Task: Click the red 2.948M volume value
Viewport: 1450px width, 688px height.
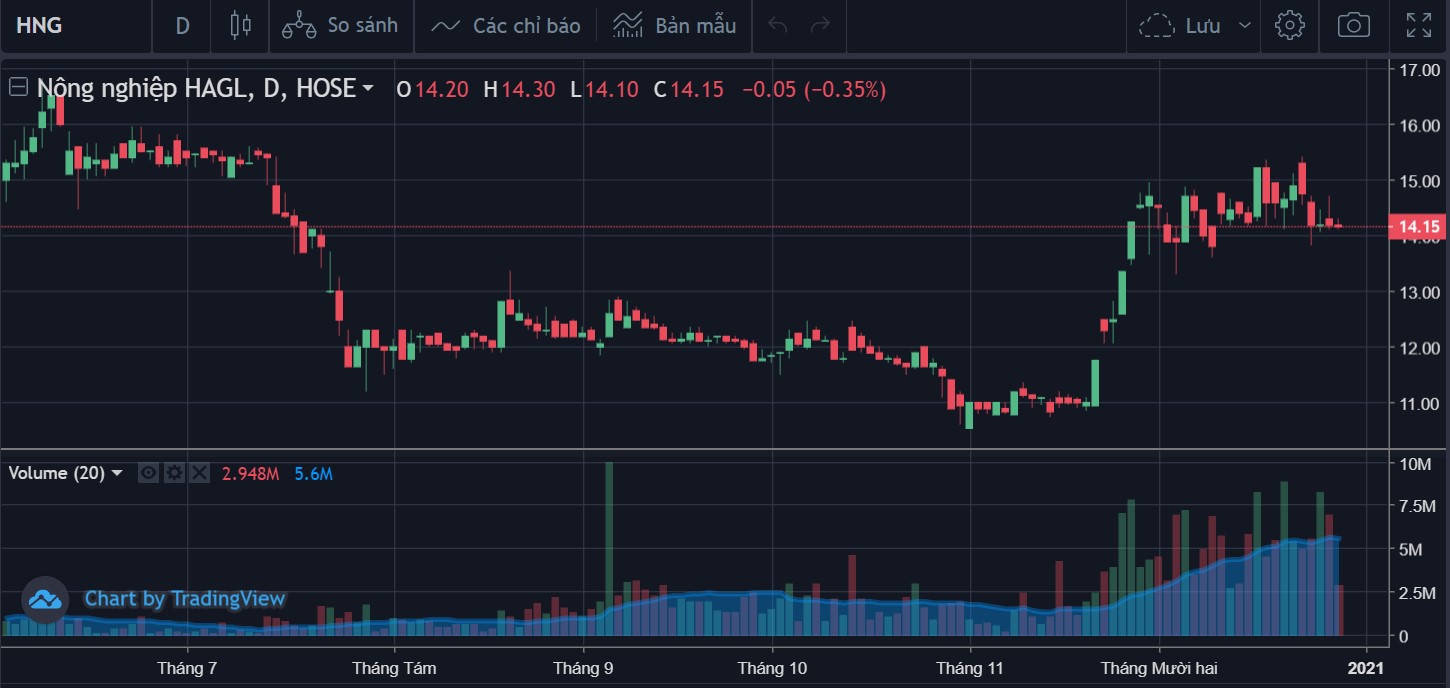Action: click(x=251, y=473)
